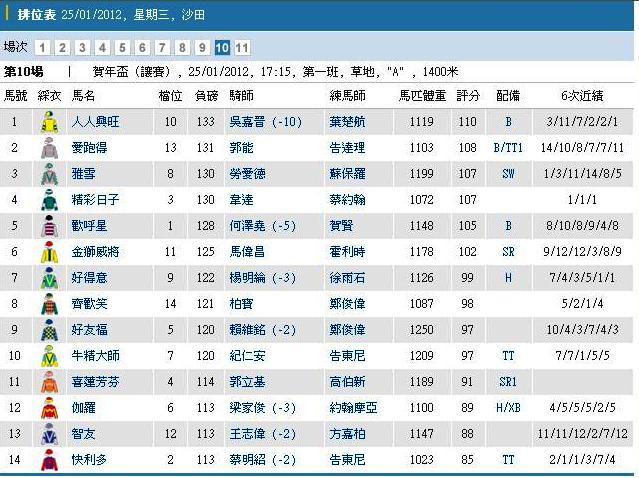The width and height of the screenshot is (639, 478).
Task: Click the silk icon for horse 14 快利多
Action: pyautogui.click(x=49, y=460)
